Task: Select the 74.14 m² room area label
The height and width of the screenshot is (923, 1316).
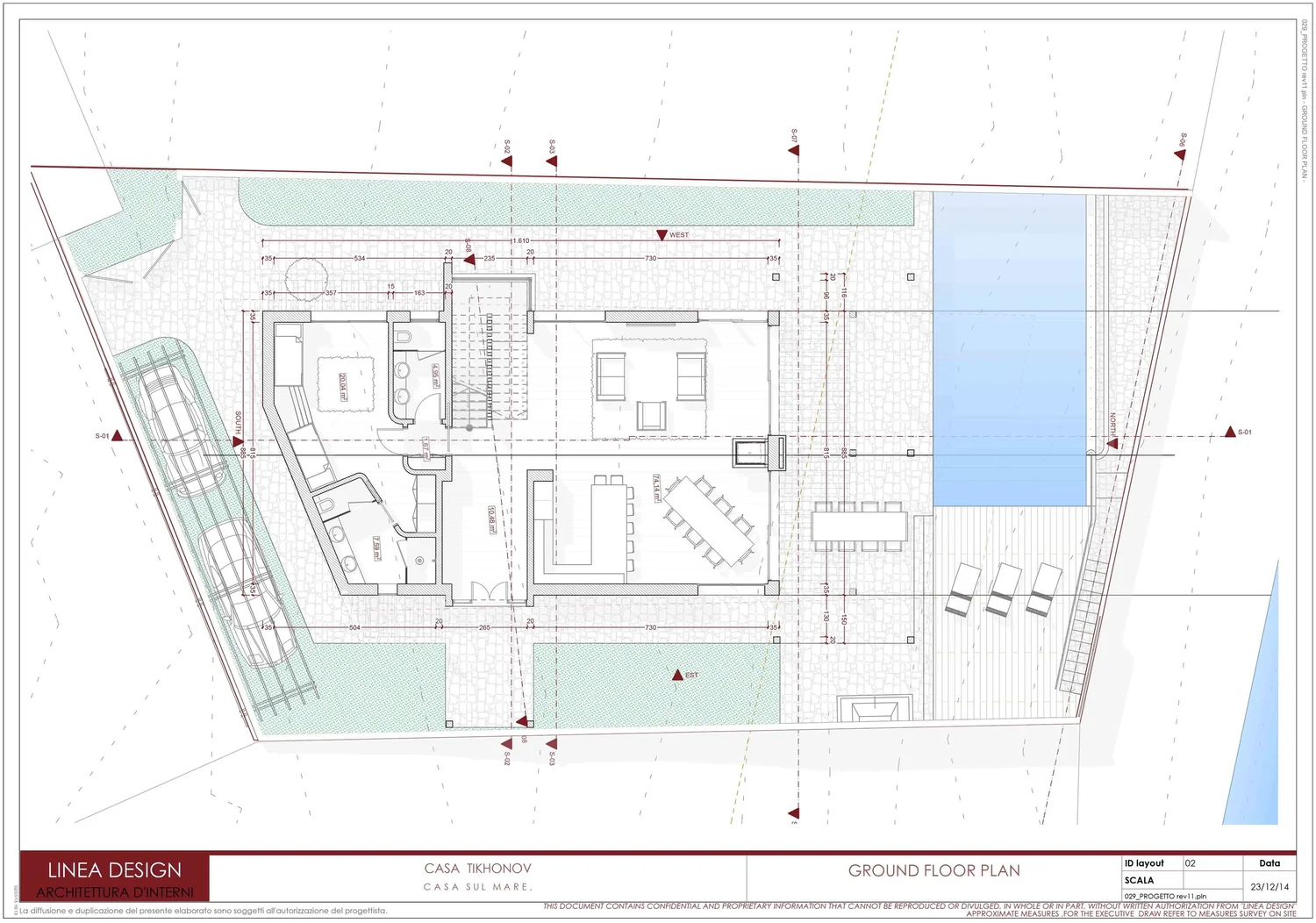Action: [656, 489]
